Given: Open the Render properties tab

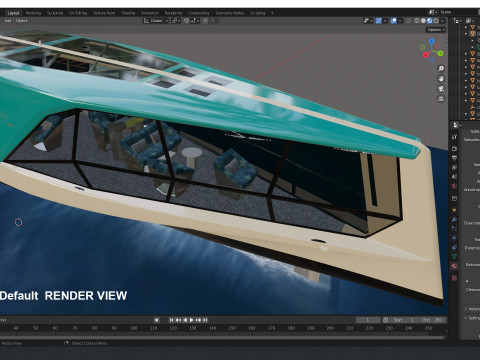Looking at the screenshot, I should (x=454, y=149).
